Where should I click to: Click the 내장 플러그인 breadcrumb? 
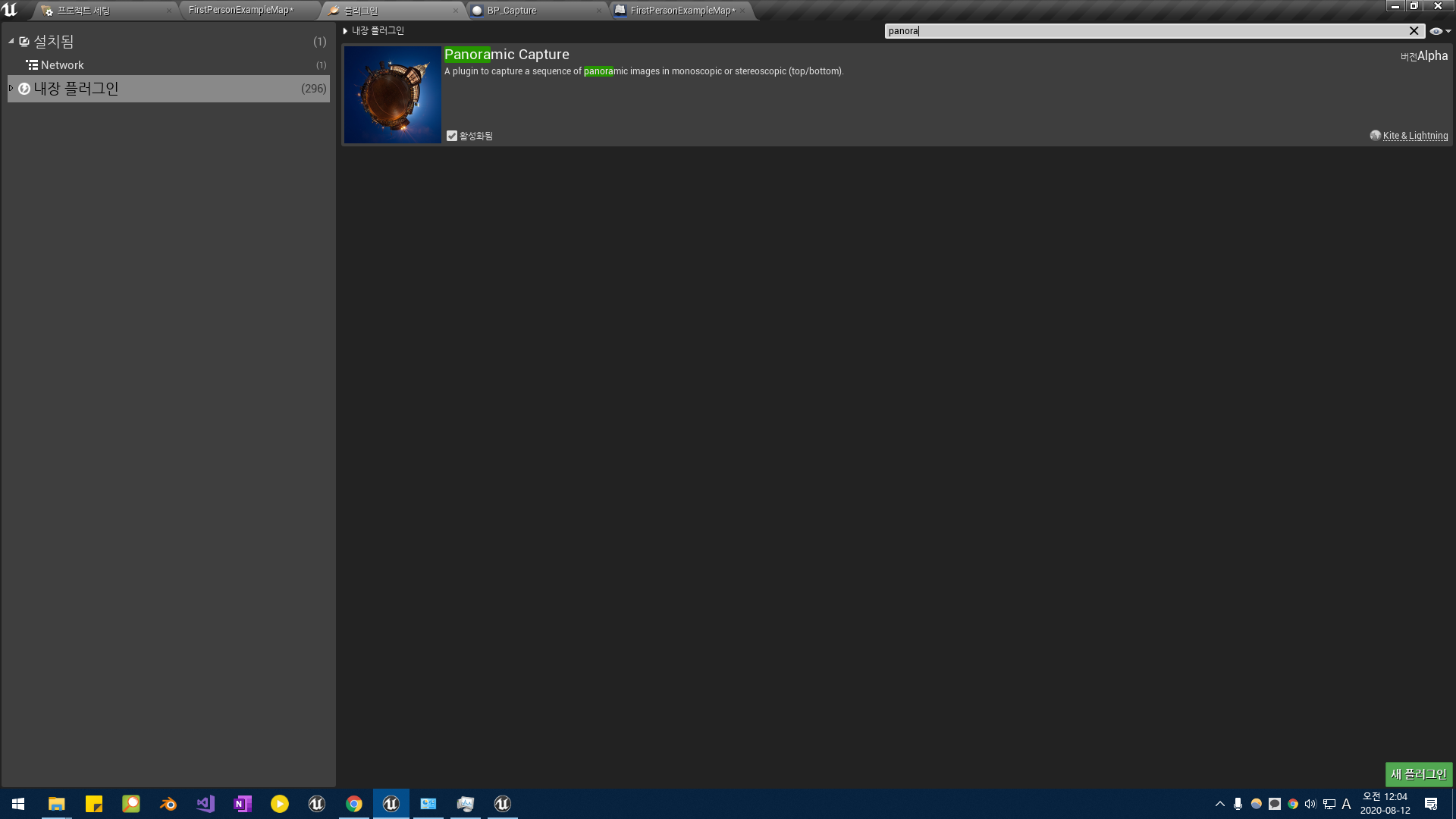[378, 31]
